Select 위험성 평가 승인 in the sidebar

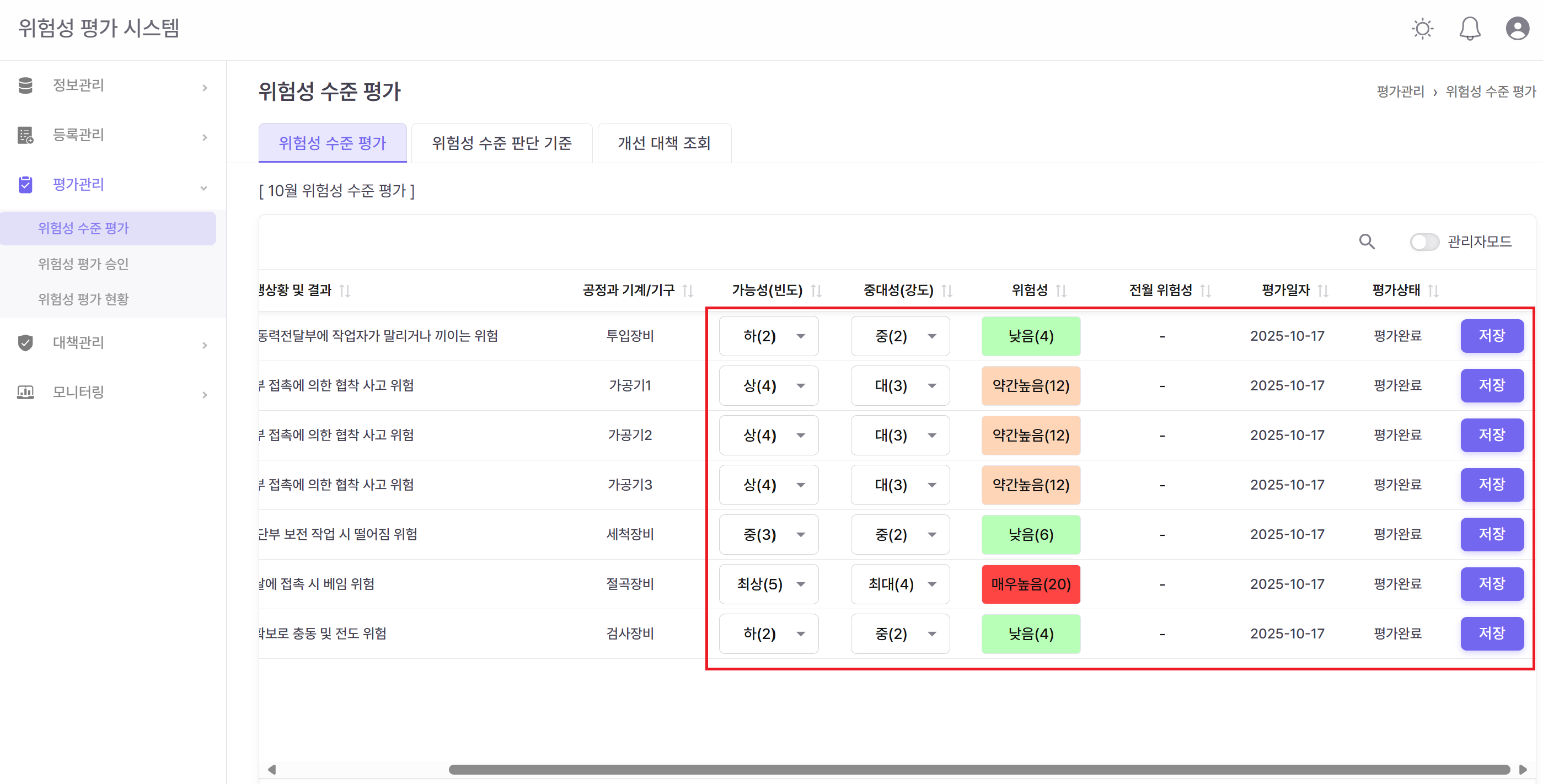84,264
